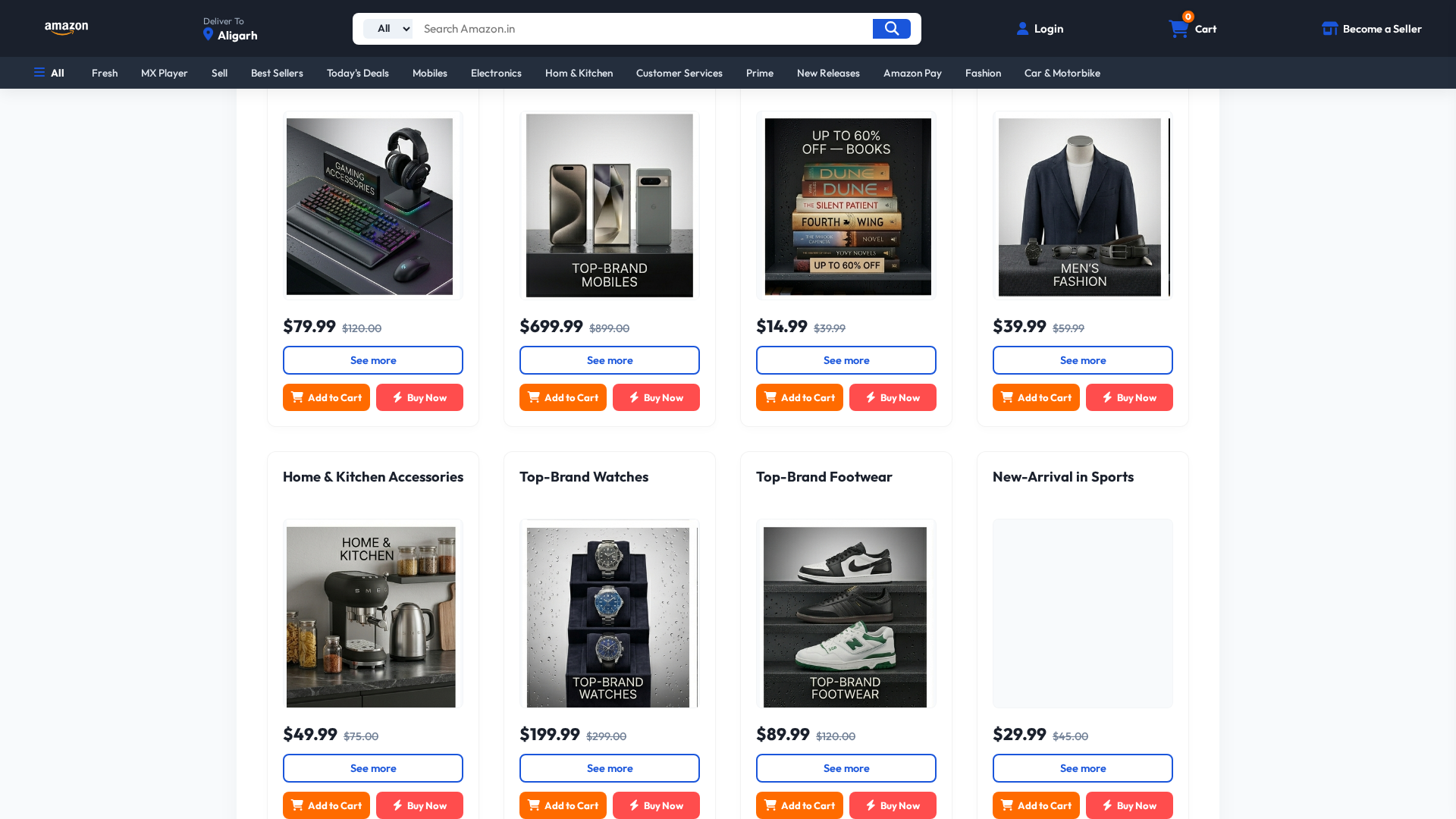1456x819 pixels.
Task: Open the shopping cart icon
Action: click(x=1178, y=29)
